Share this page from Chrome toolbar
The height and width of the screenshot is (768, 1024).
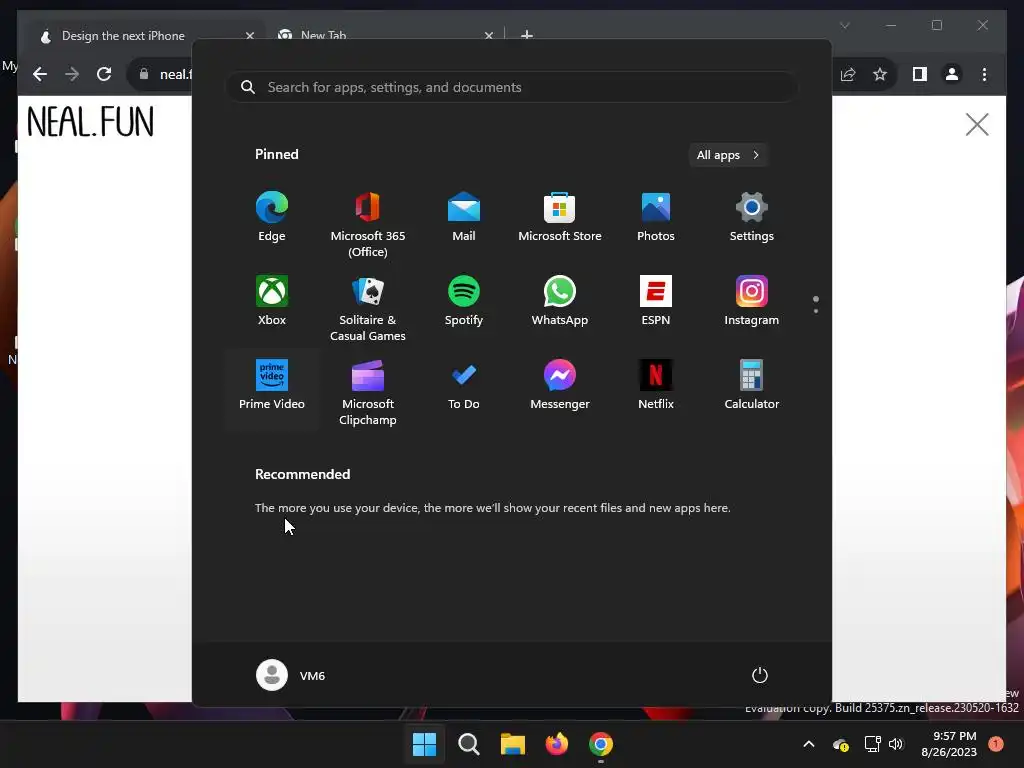tap(848, 74)
